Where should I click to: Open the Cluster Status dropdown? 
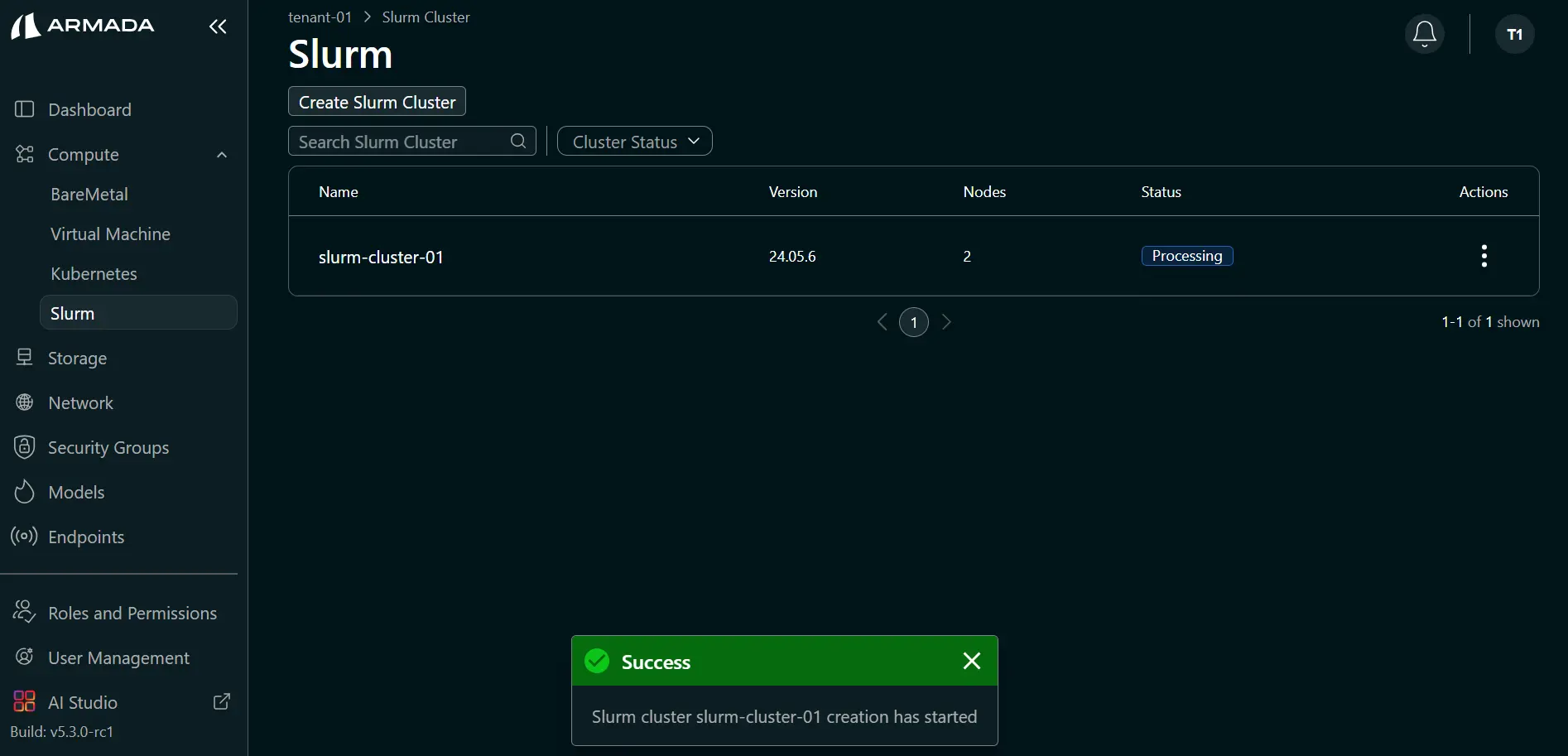coord(635,142)
